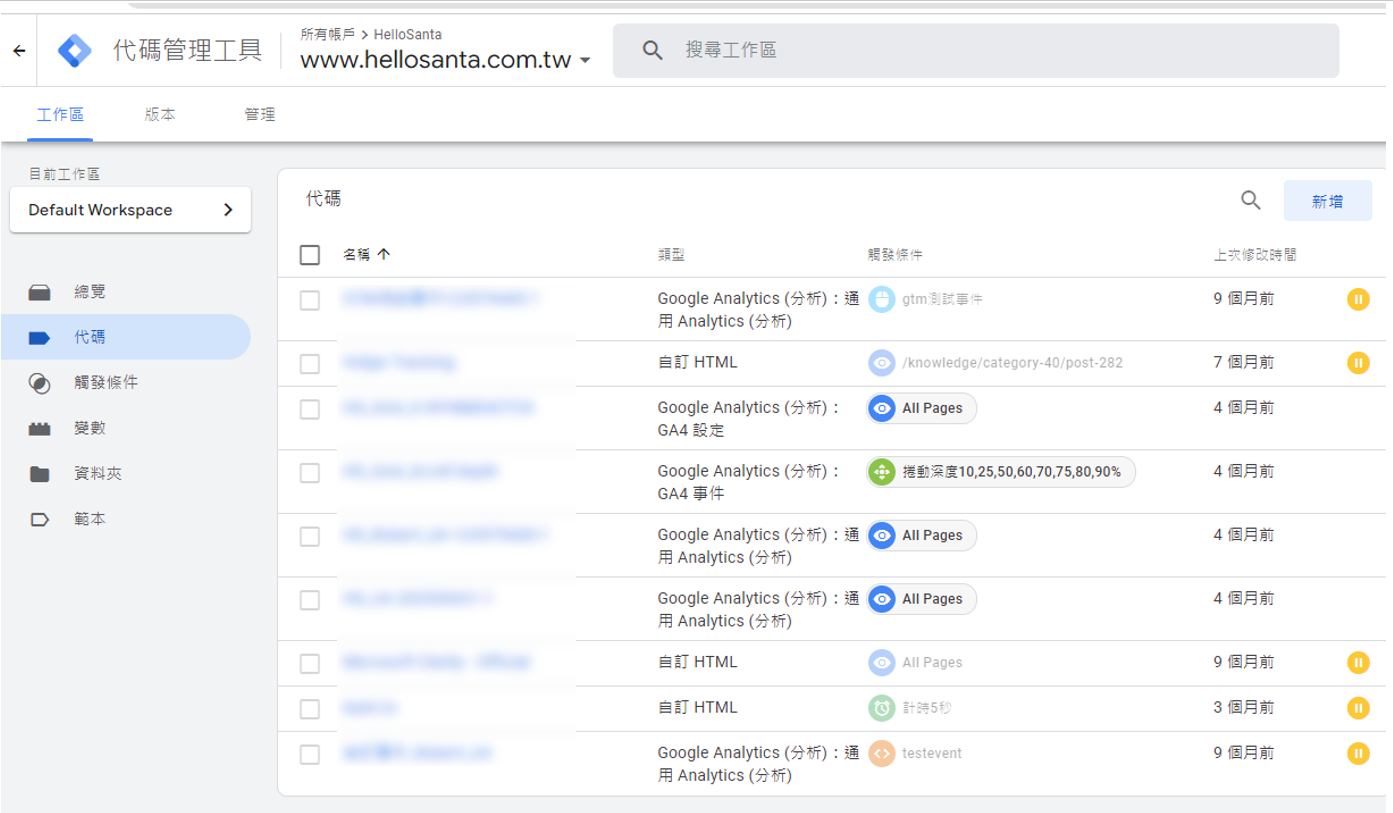Screen dimensions: 1393x813
Task: Open the www.hellosanta.com.tw container dropdown
Action: (445, 60)
